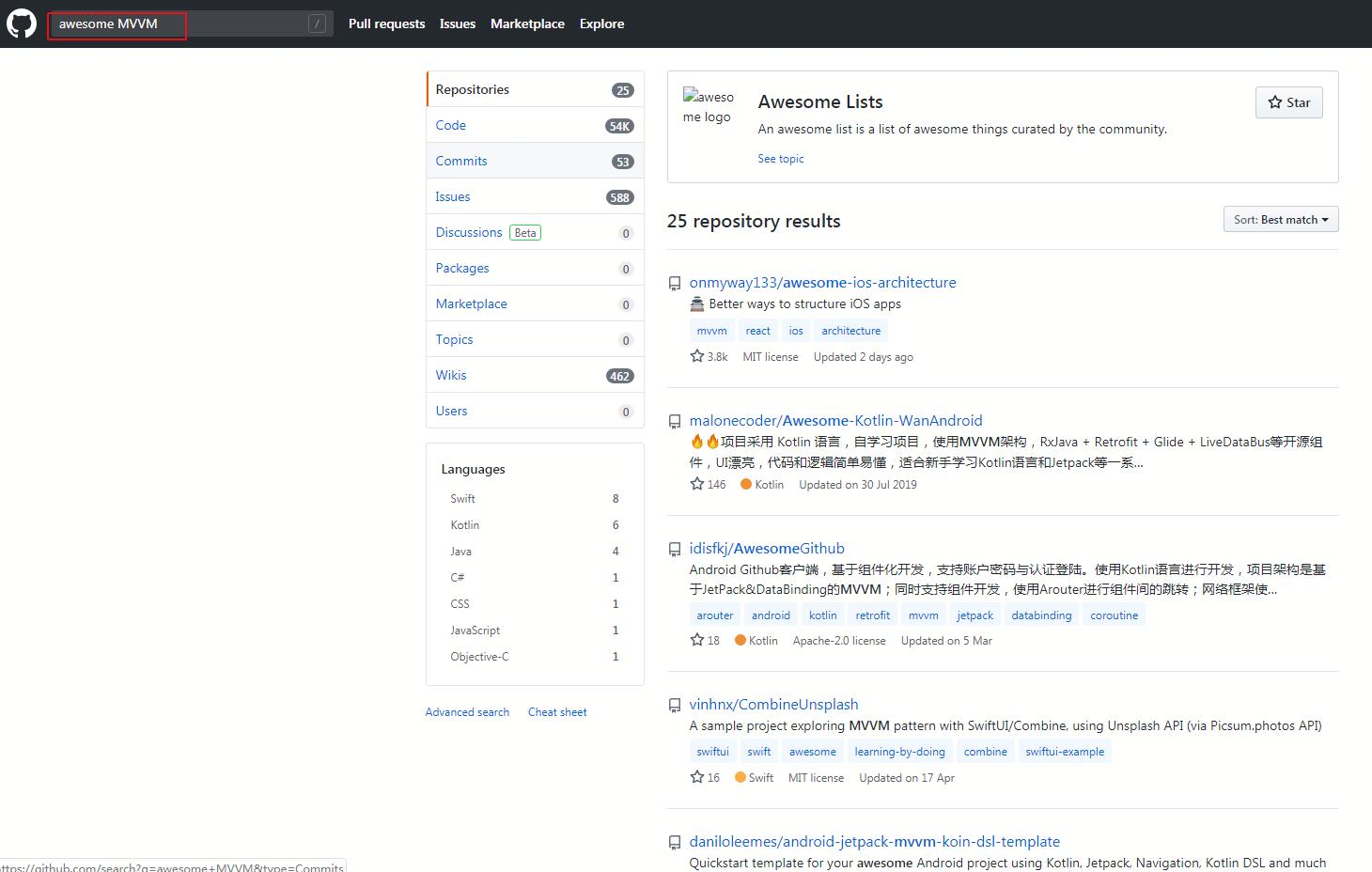Click the slash shortcut icon in search box

[x=317, y=23]
